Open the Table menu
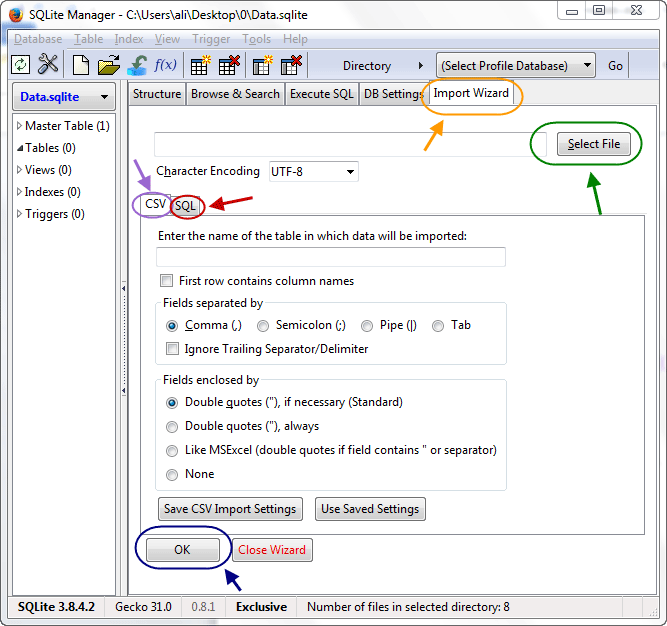 [x=88, y=39]
